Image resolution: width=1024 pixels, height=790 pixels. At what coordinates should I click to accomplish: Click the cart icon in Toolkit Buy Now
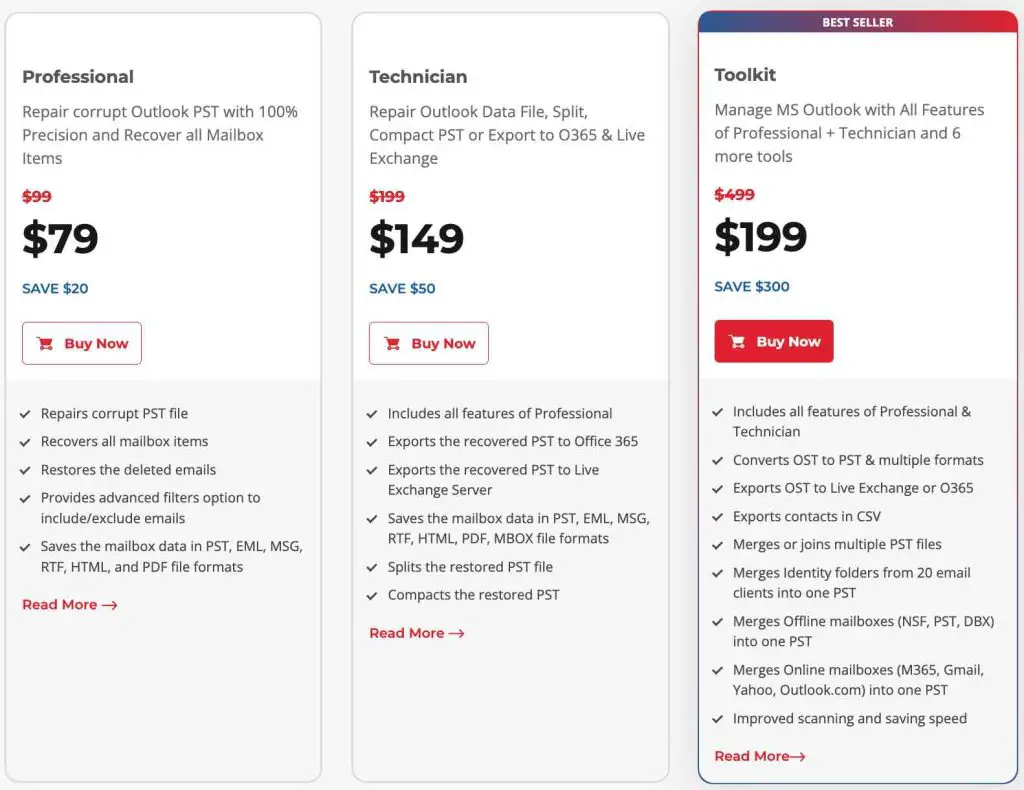737,341
